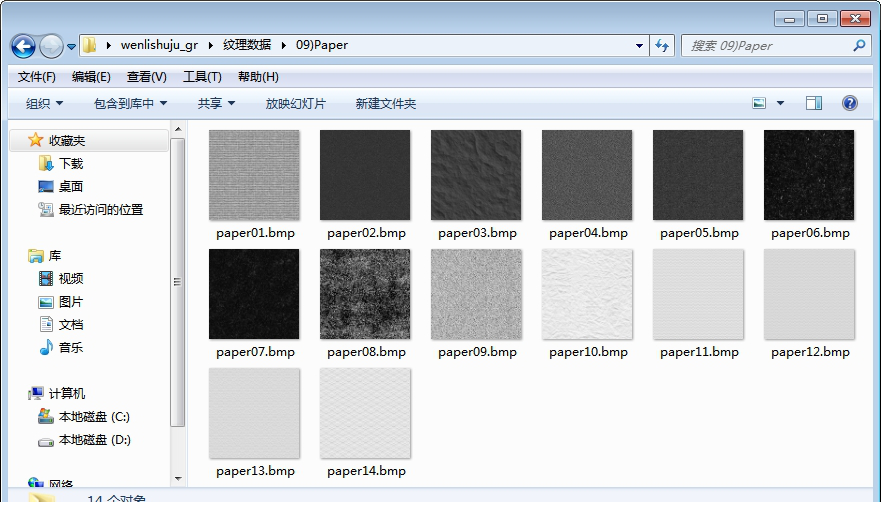The image size is (881, 522).
Task: Select paper04.bmp thumbnail
Action: [x=587, y=175]
